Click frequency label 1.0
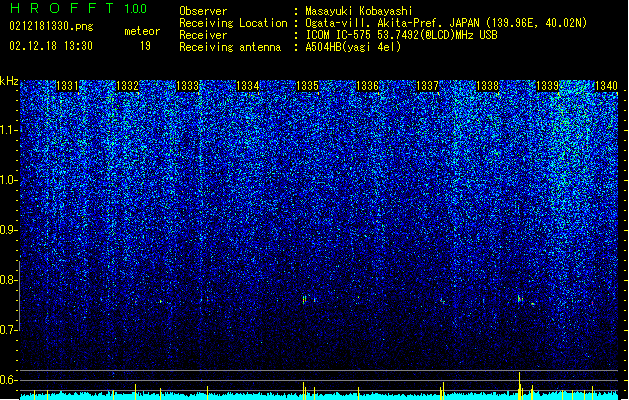 [8, 180]
